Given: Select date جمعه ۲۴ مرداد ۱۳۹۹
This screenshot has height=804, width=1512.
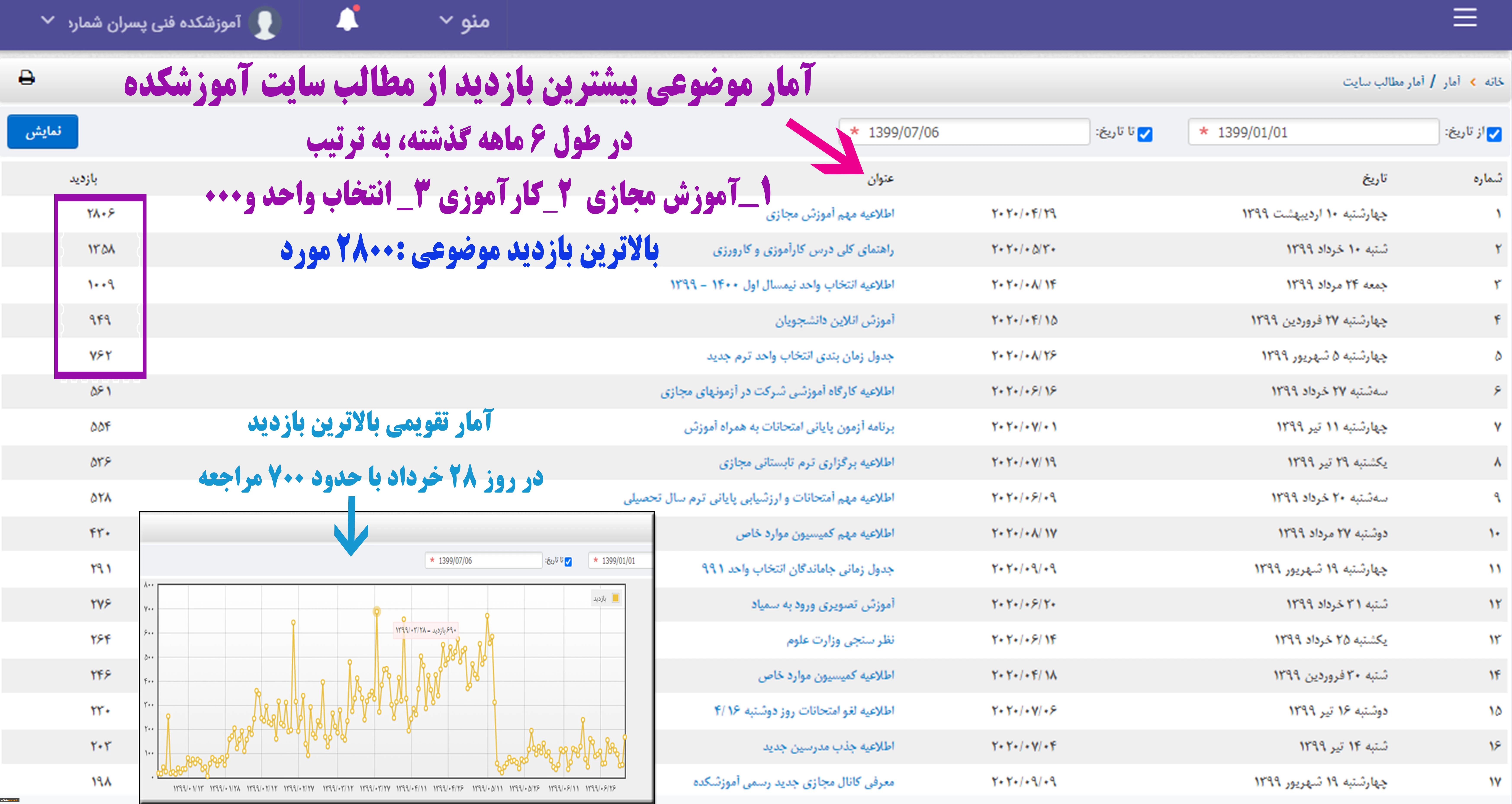Looking at the screenshot, I should coord(1337,285).
